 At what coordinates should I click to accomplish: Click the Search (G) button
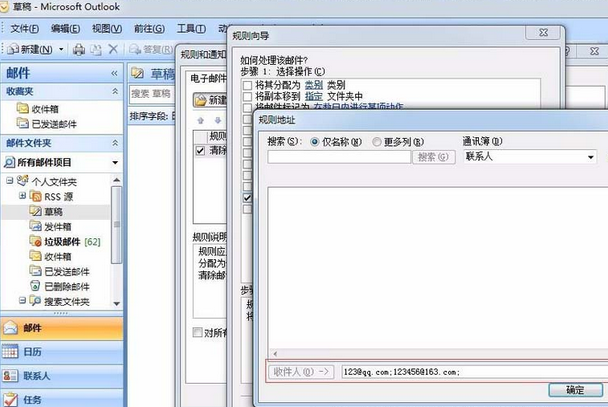[434, 157]
